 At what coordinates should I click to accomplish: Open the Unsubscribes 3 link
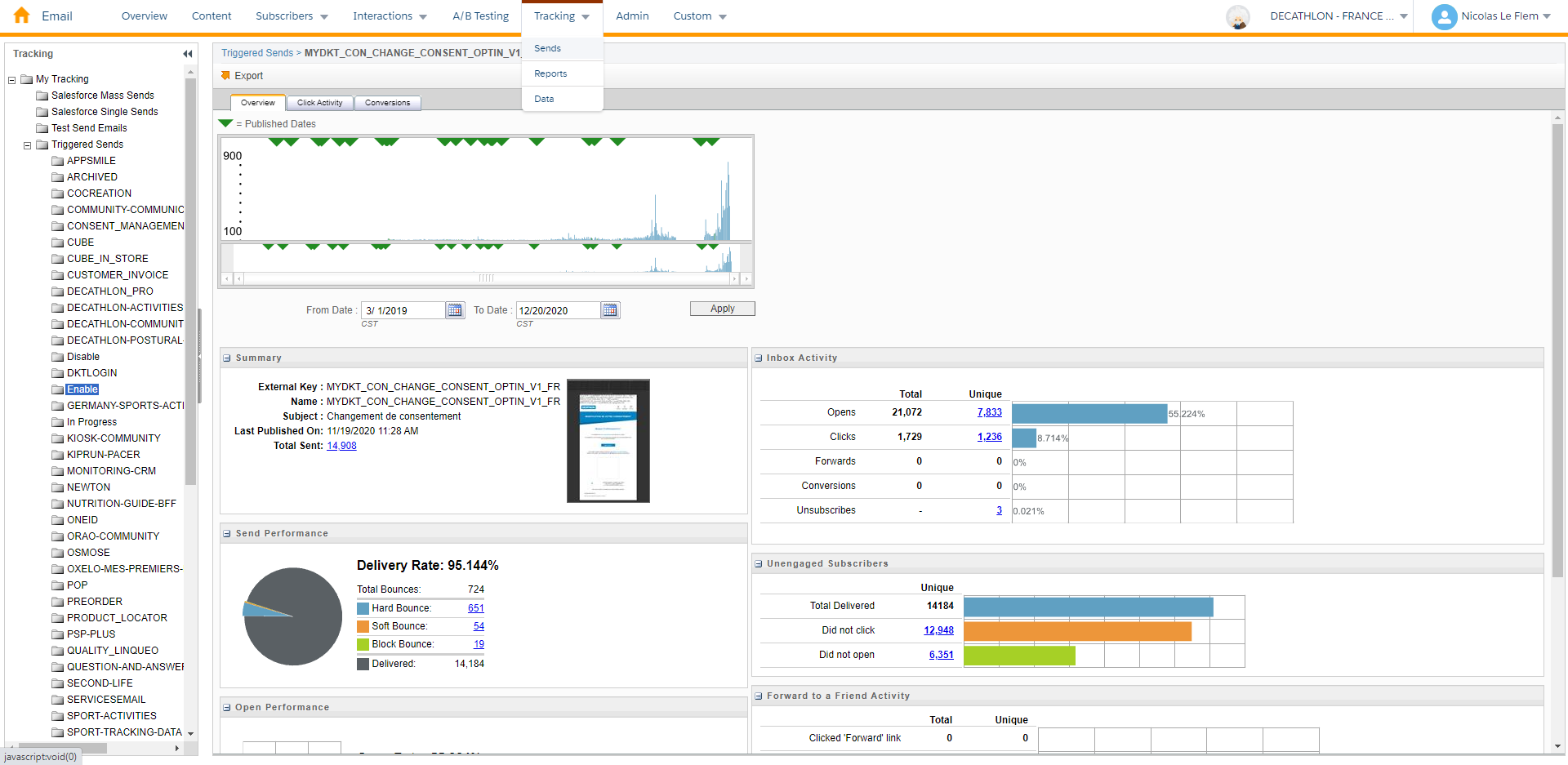[999, 510]
